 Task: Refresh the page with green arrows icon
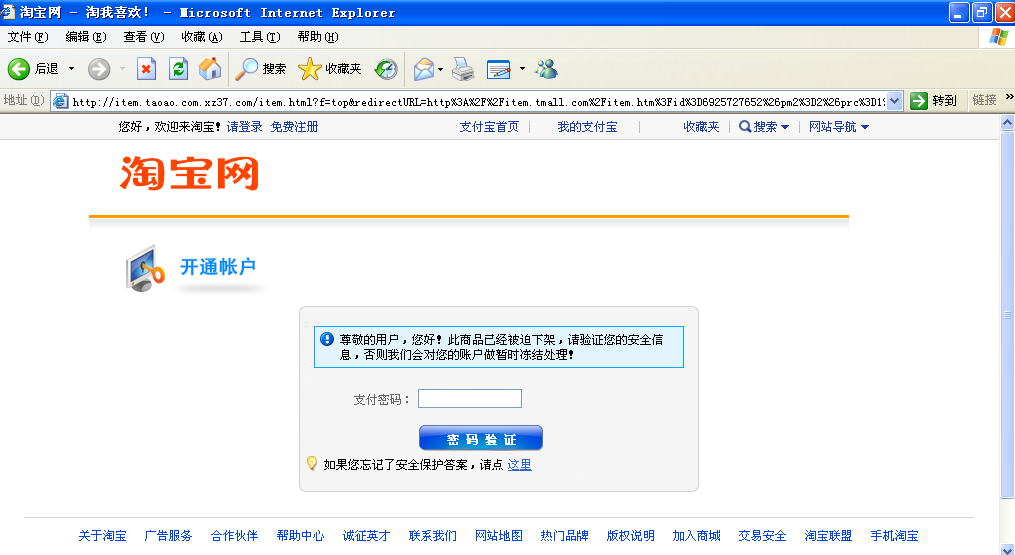click(x=179, y=69)
